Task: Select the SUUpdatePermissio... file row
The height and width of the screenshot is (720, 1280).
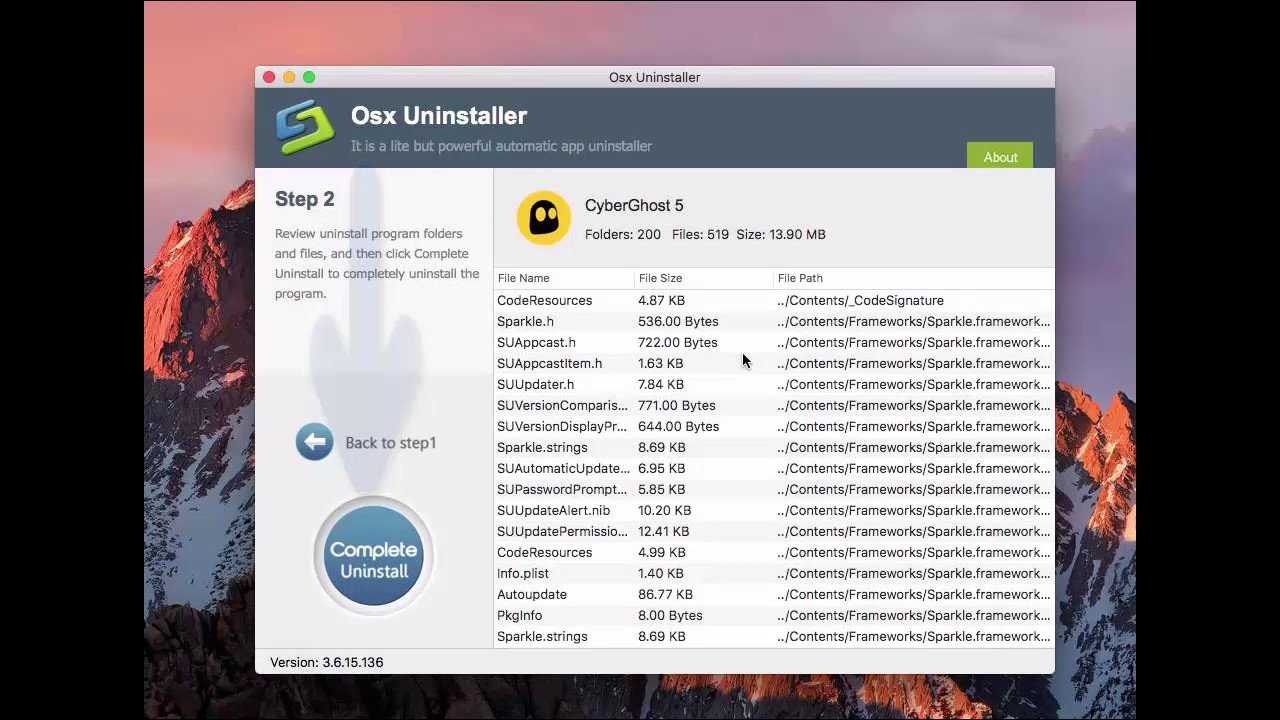Action: [x=774, y=531]
